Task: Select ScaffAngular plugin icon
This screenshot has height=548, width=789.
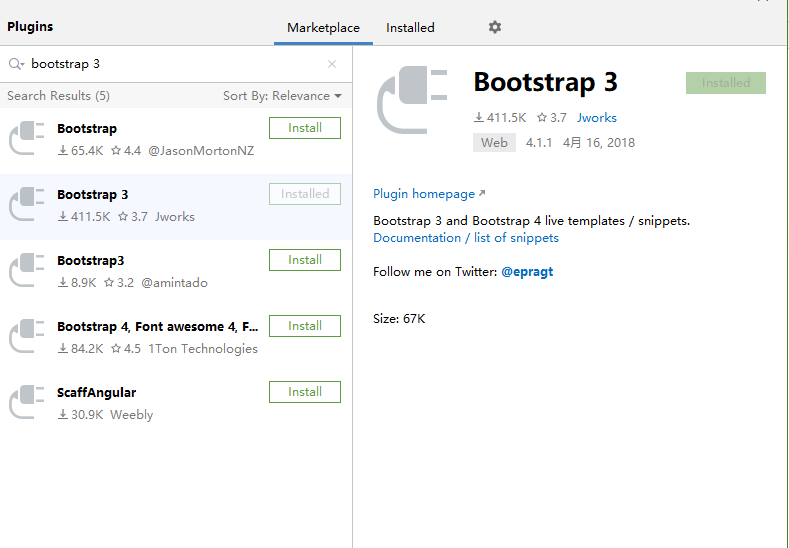Action: click(x=27, y=402)
